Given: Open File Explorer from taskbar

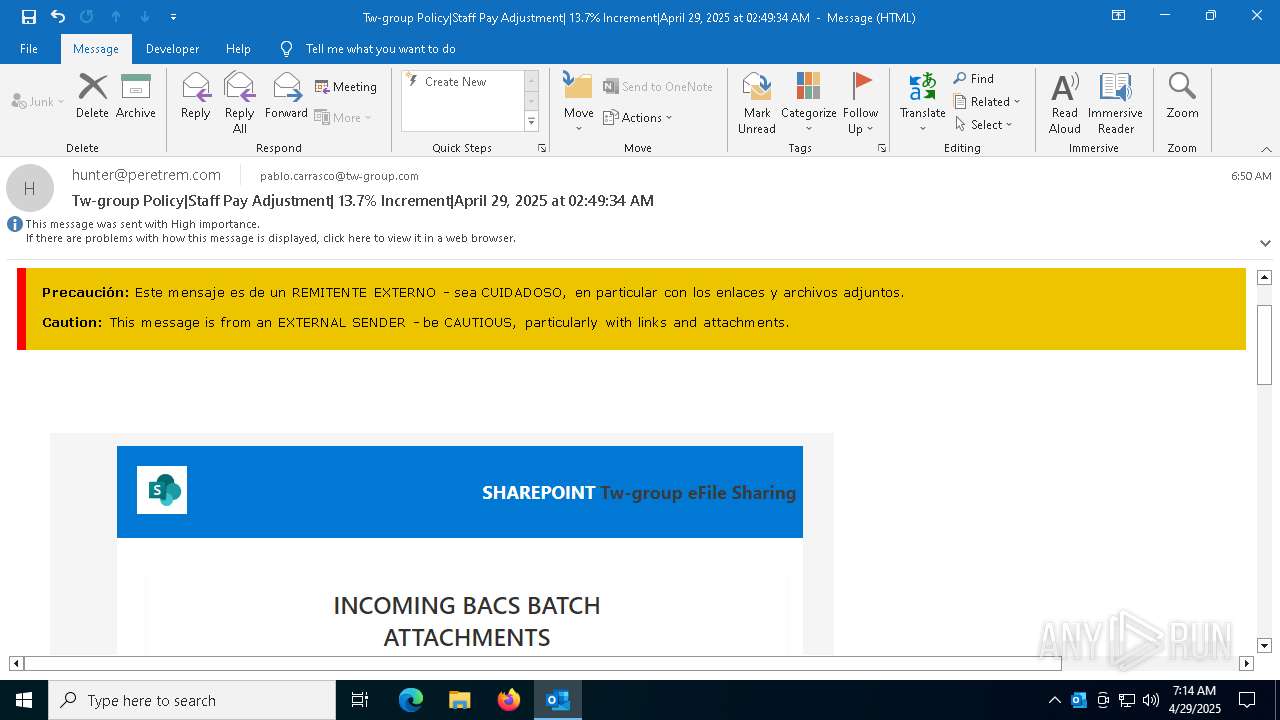Looking at the screenshot, I should pyautogui.click(x=460, y=700).
